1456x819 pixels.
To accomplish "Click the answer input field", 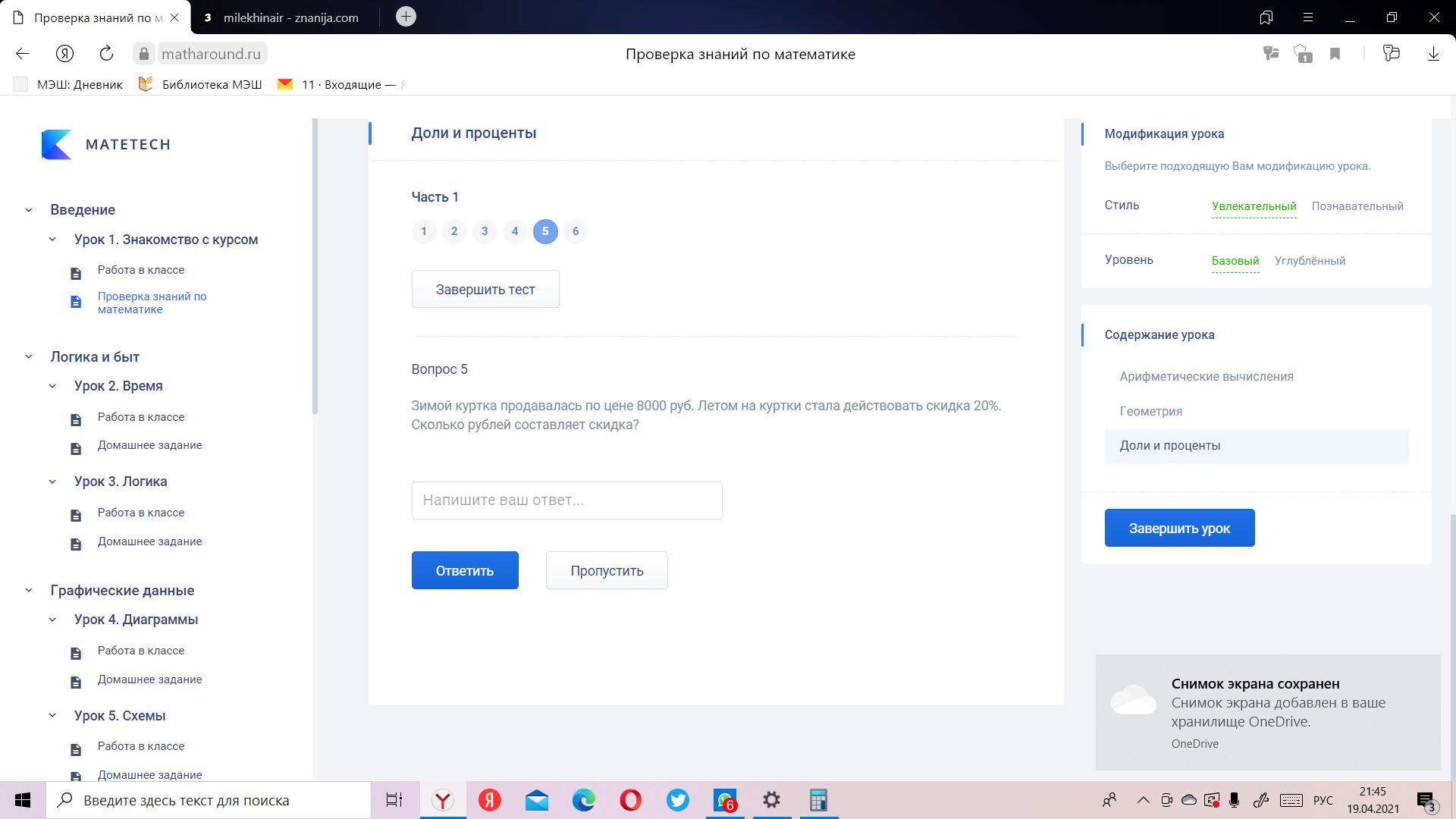I will [x=566, y=500].
